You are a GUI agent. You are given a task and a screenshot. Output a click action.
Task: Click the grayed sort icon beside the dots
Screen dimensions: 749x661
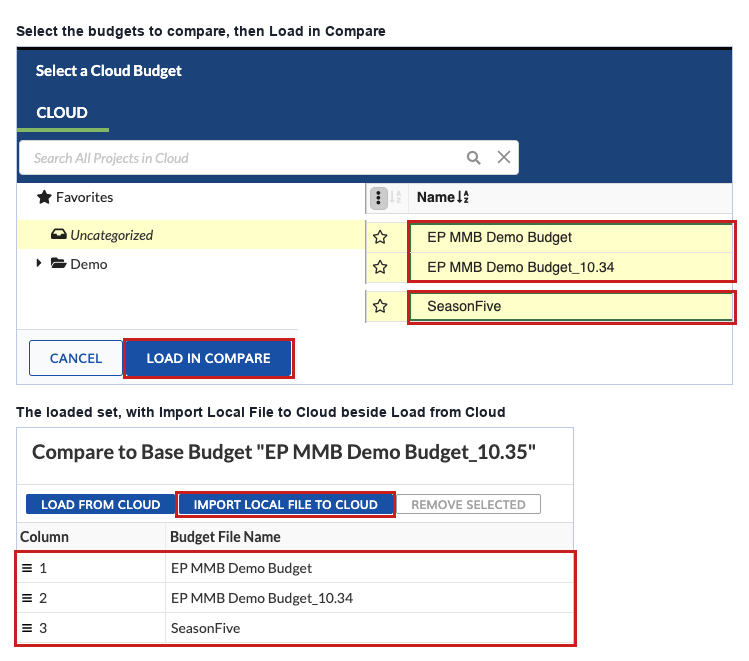point(396,197)
